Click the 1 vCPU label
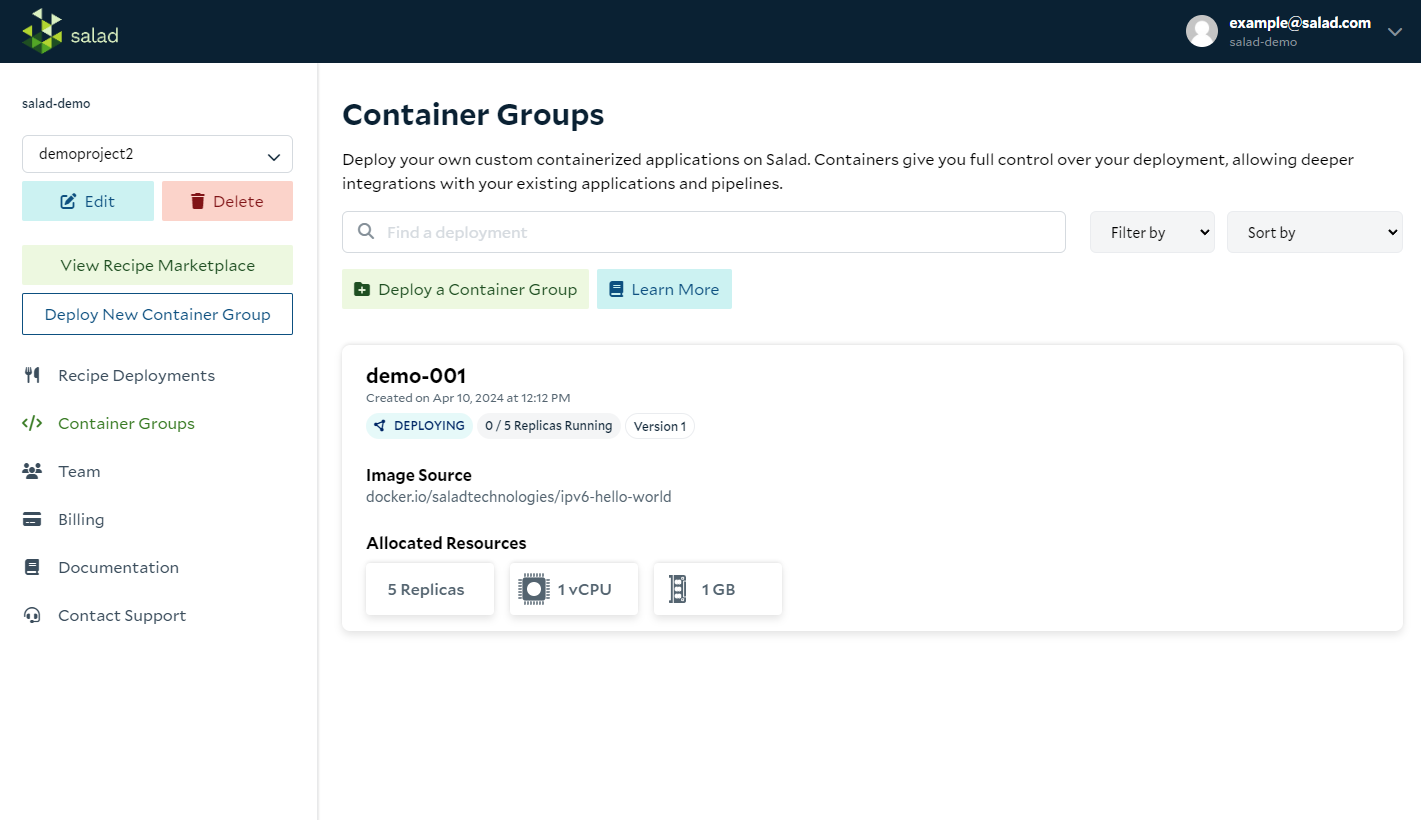1421x820 pixels. [584, 590]
